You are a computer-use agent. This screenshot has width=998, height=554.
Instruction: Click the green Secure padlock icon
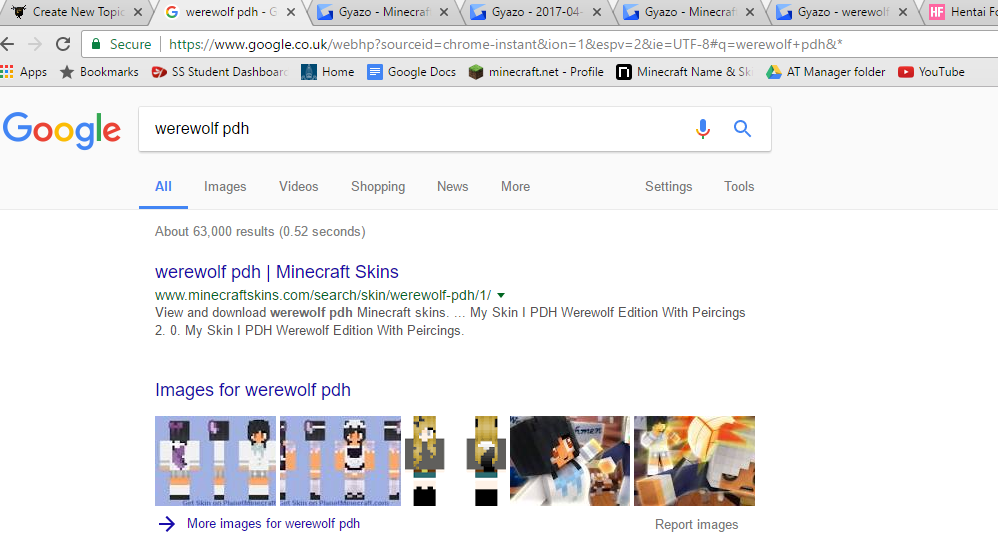coord(96,44)
